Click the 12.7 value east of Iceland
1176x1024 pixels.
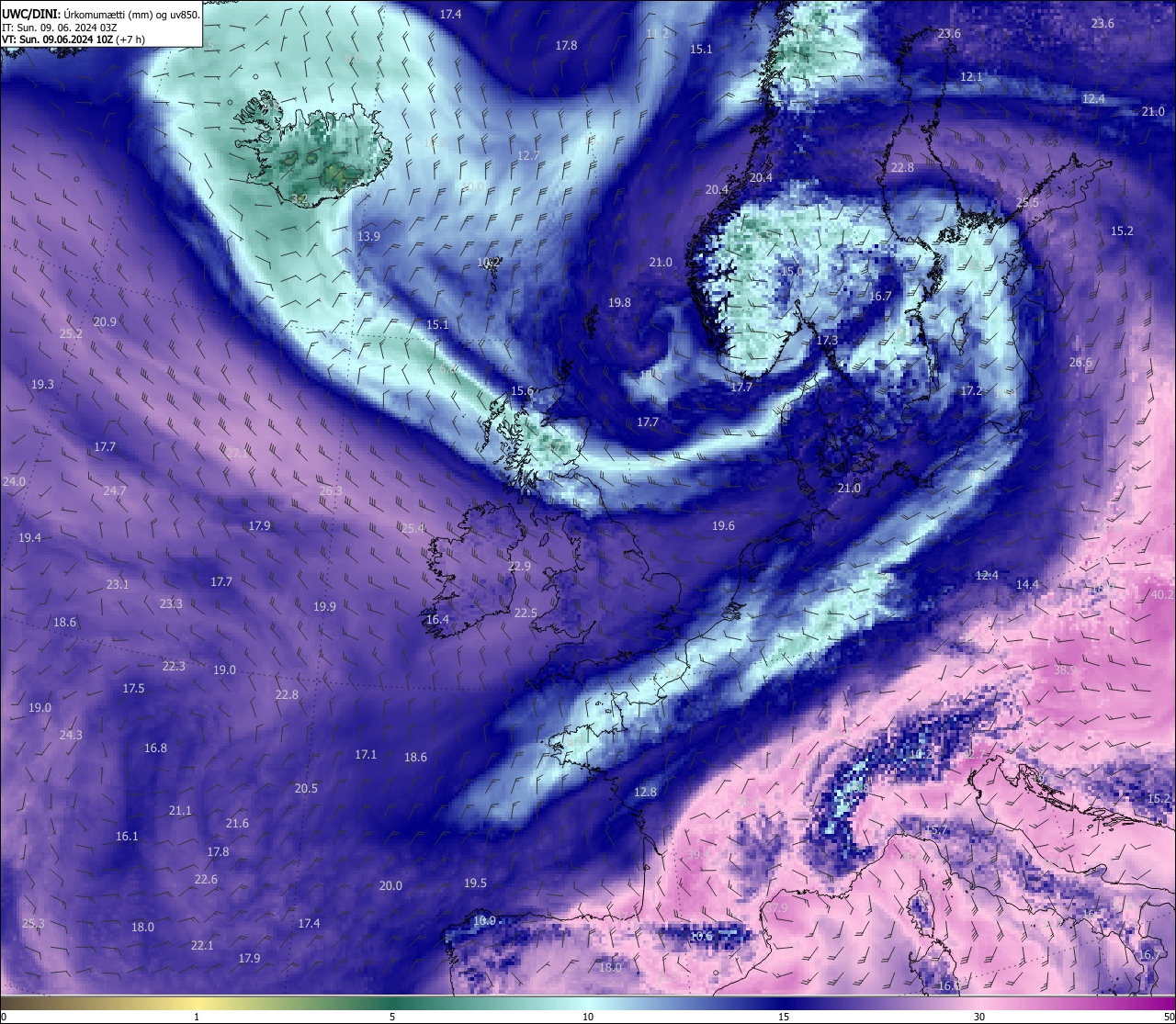click(527, 156)
